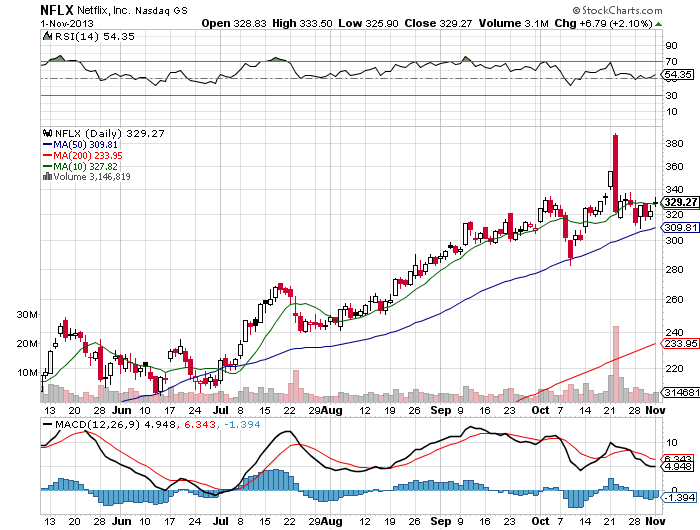Click the blue MA(50) line swatch
This screenshot has height=530, width=700.
tap(47, 145)
